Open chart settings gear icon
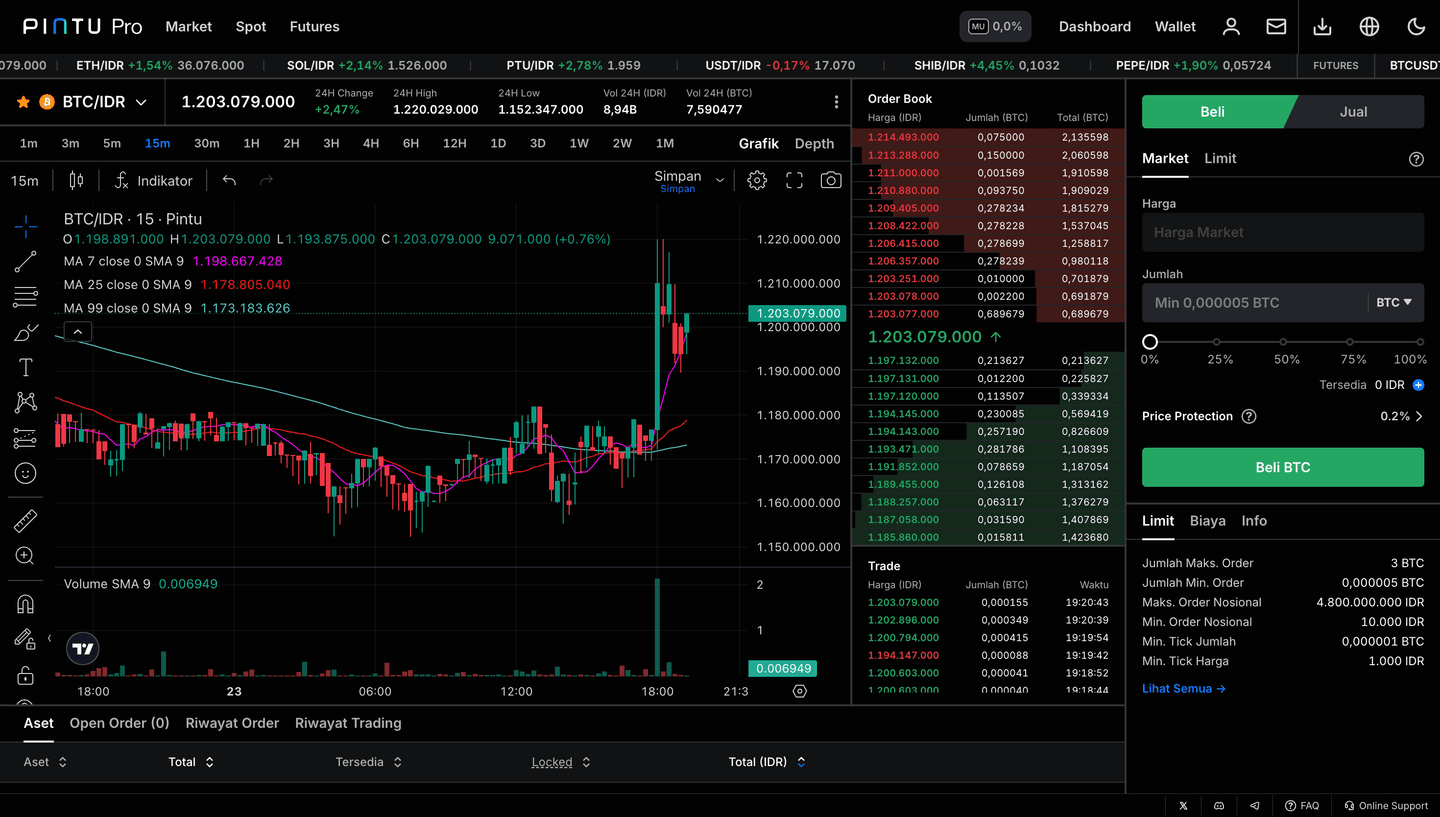1440x817 pixels. [757, 181]
